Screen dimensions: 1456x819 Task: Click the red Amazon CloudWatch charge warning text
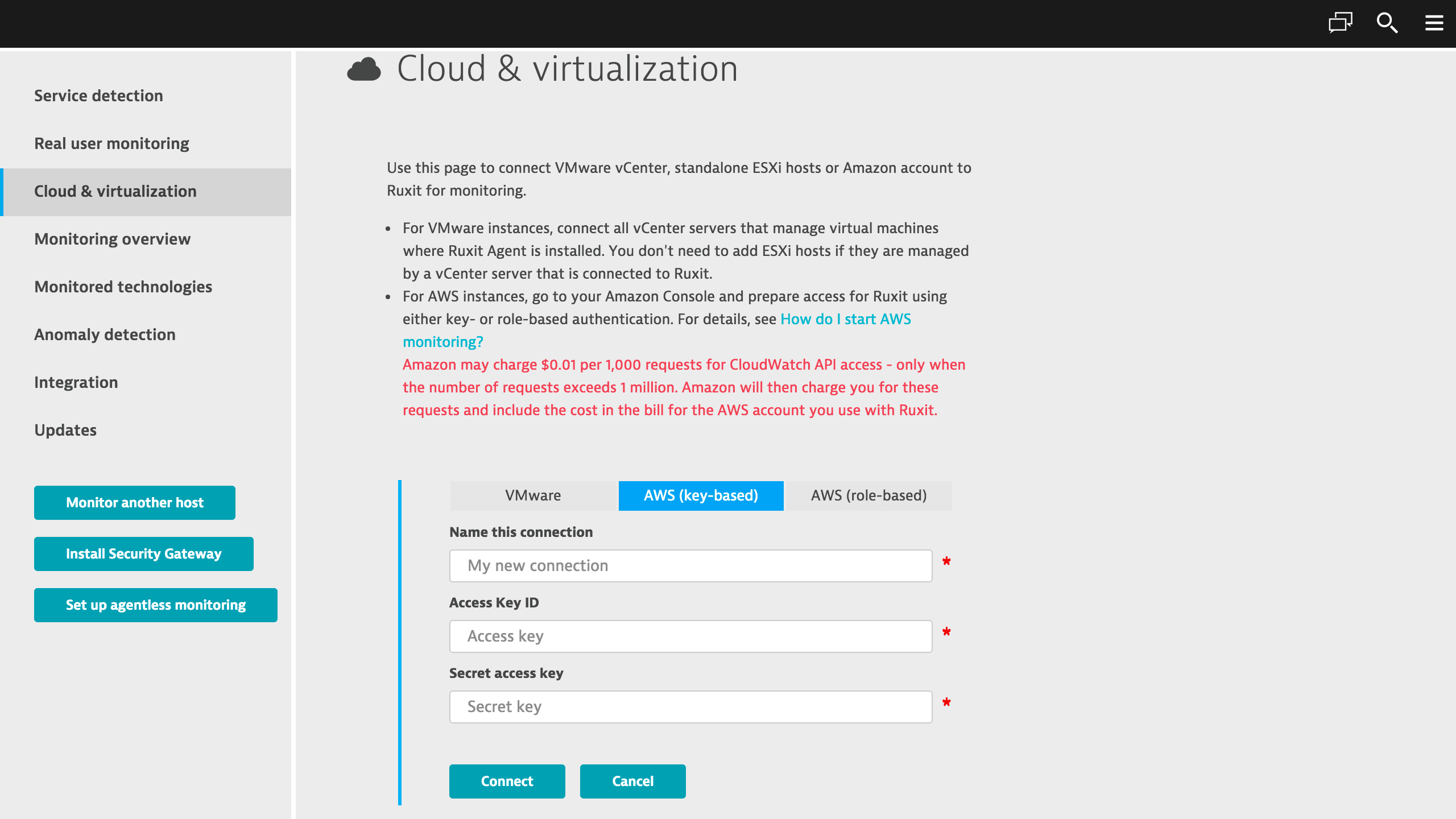684,387
